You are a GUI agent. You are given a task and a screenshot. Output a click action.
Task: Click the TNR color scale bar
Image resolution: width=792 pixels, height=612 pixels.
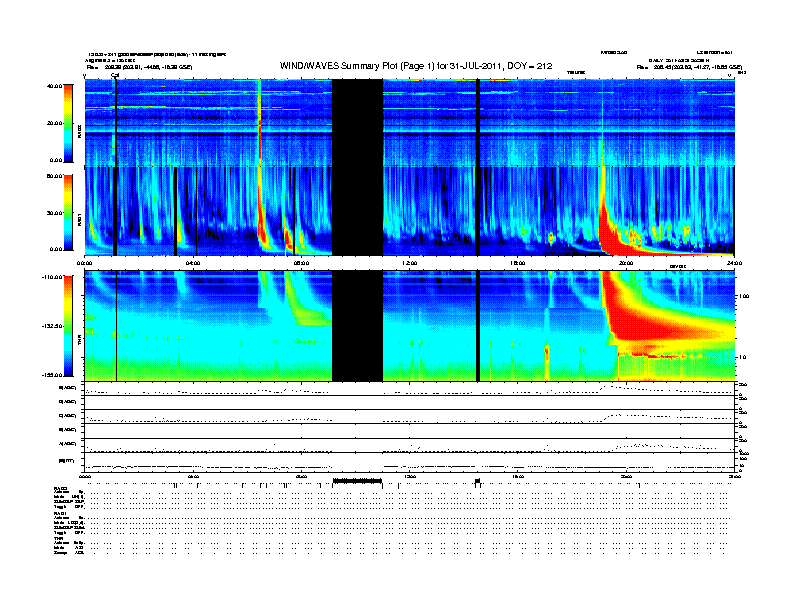[x=68, y=326]
